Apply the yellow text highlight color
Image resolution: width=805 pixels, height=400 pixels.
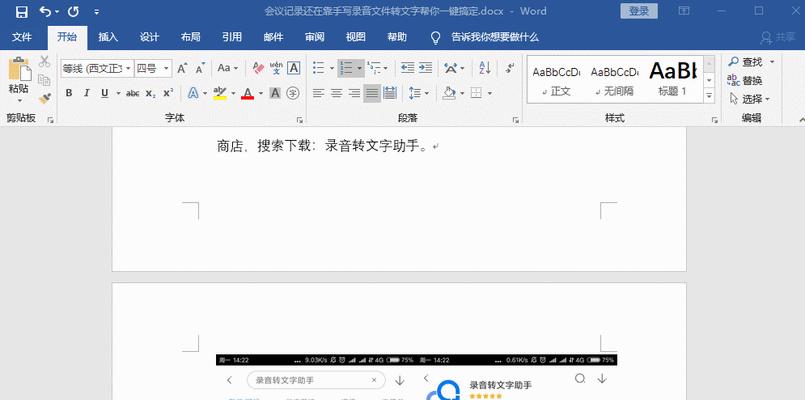click(x=220, y=93)
